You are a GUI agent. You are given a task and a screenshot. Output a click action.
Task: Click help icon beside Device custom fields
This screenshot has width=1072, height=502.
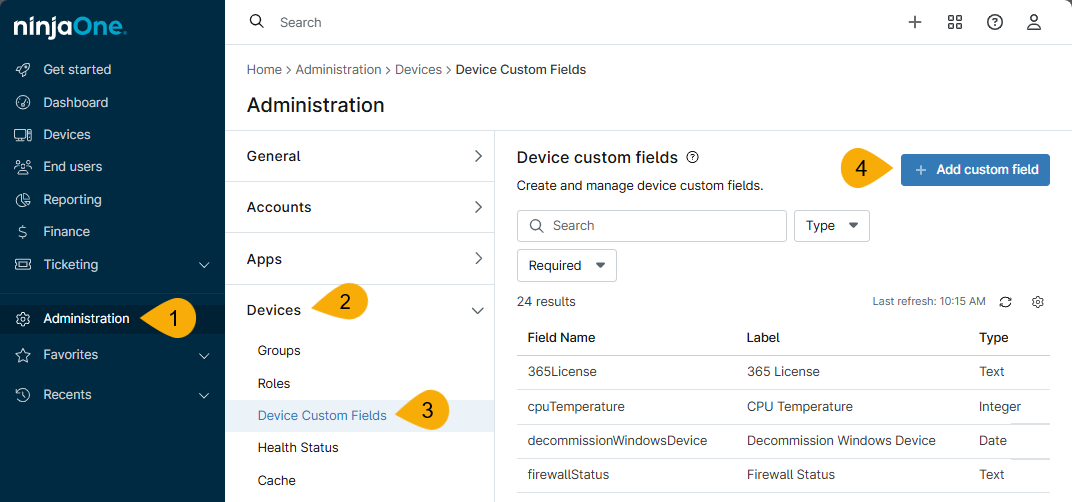(693, 158)
